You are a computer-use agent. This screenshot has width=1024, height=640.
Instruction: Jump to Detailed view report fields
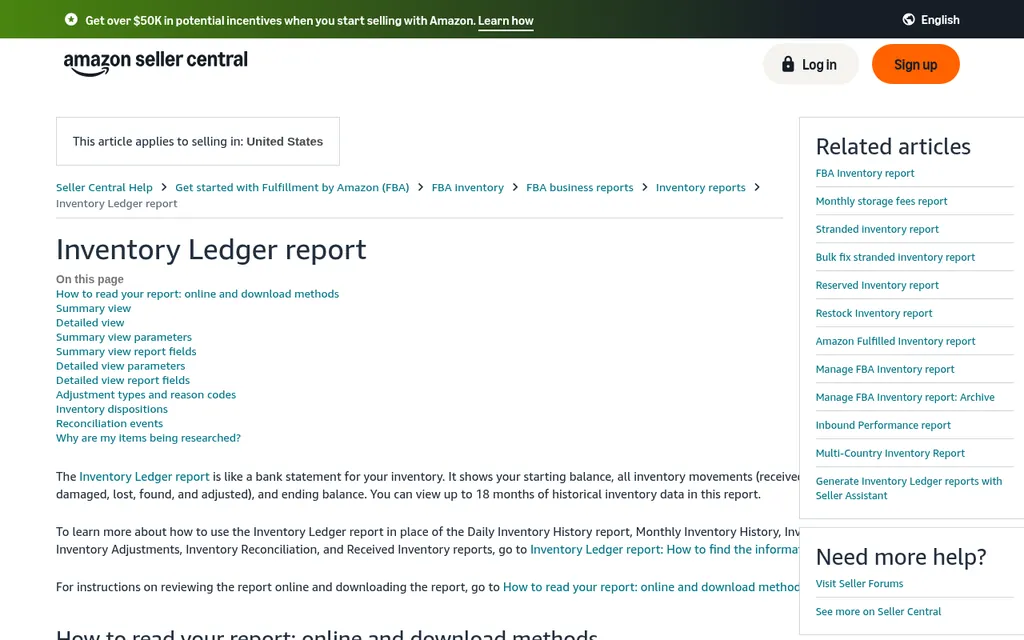pos(123,380)
